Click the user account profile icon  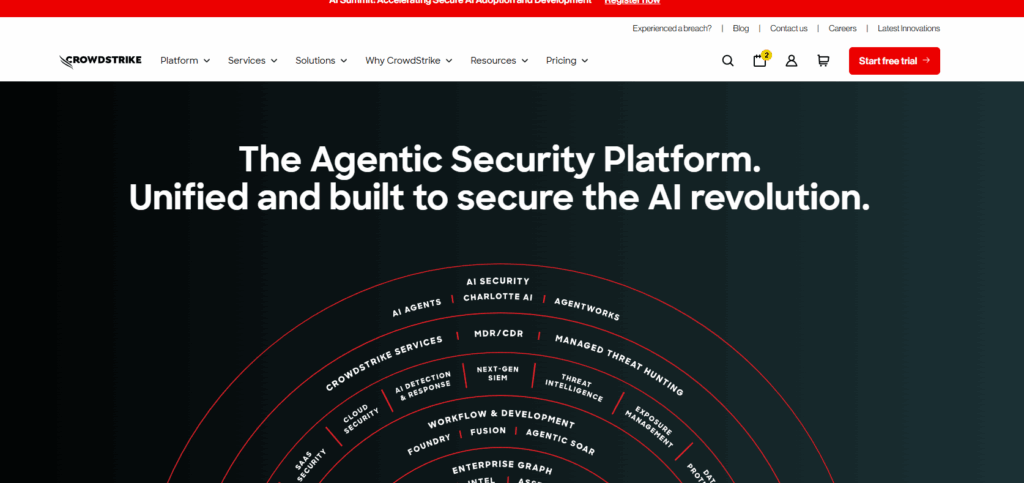click(791, 61)
